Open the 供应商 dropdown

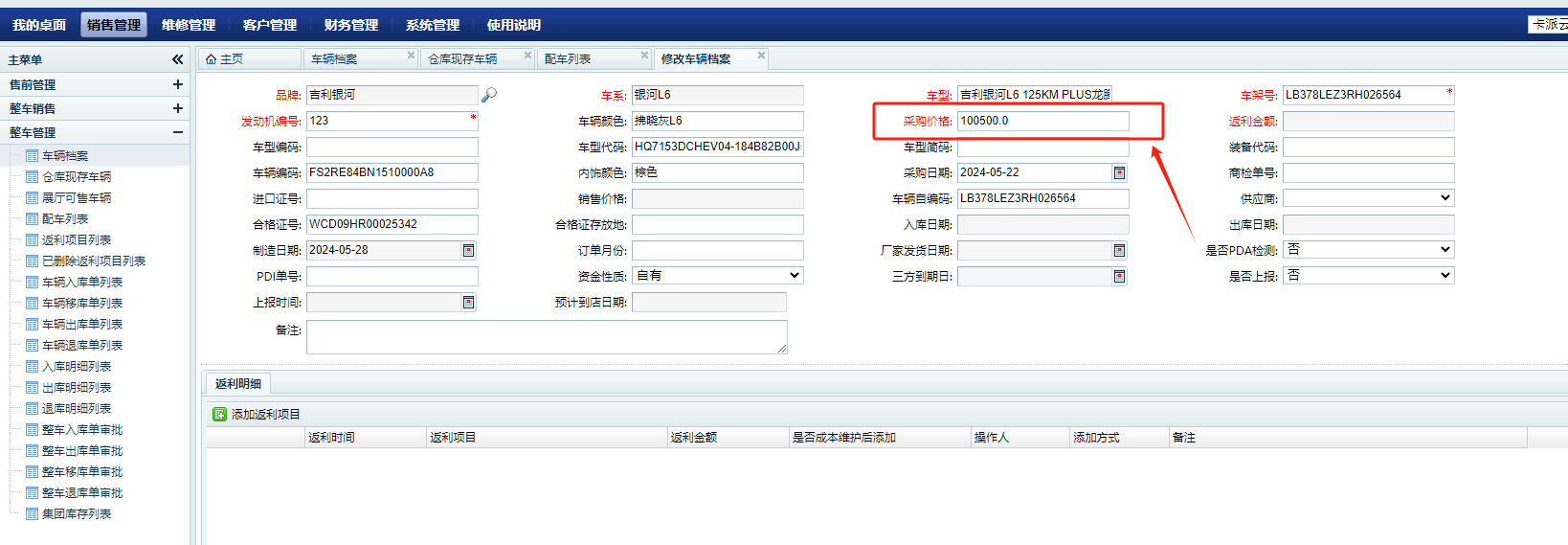(1445, 197)
